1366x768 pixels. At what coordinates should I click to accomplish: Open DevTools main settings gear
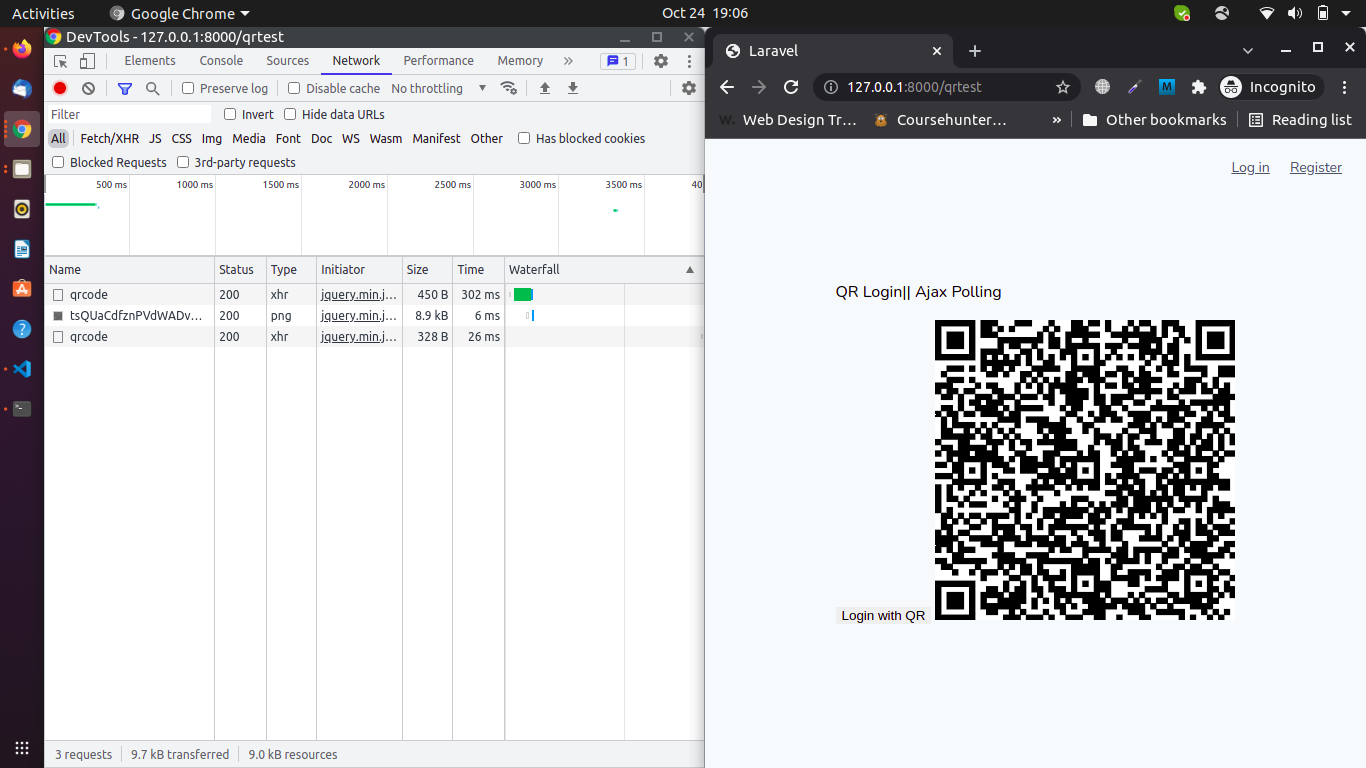pos(661,61)
